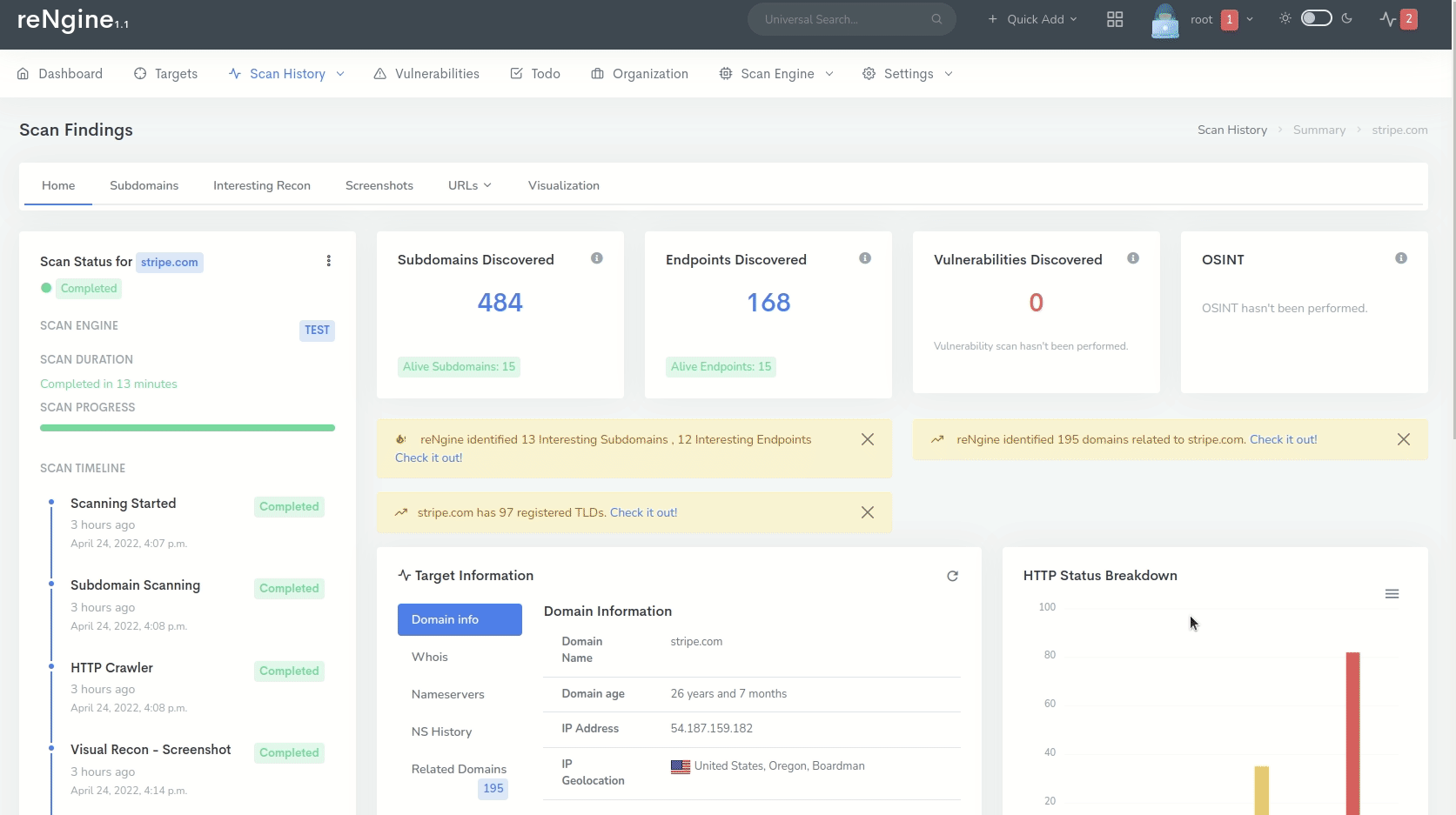Follow the interesting subdomains 'Check it out!' link
Viewport: 1456px width, 815px height.
(428, 458)
